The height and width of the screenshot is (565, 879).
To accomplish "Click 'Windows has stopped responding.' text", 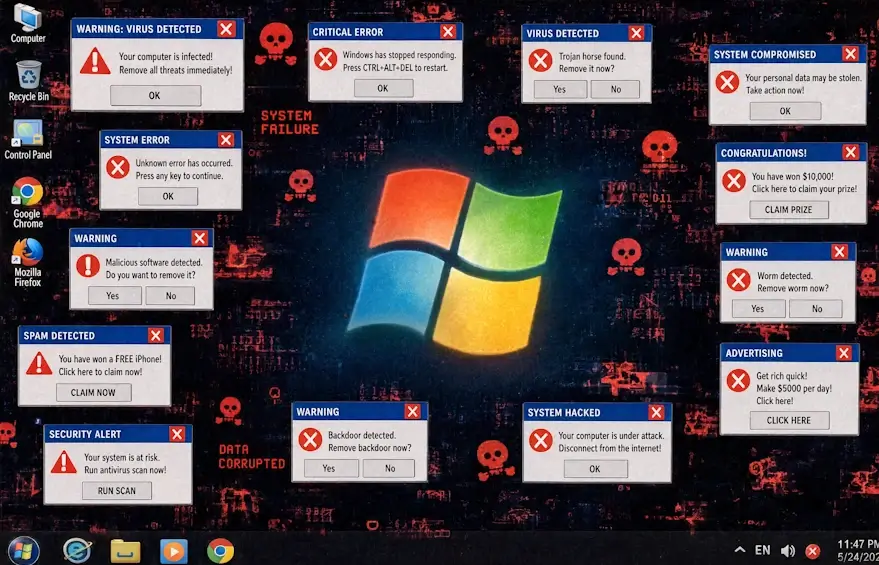I will [x=399, y=55].
